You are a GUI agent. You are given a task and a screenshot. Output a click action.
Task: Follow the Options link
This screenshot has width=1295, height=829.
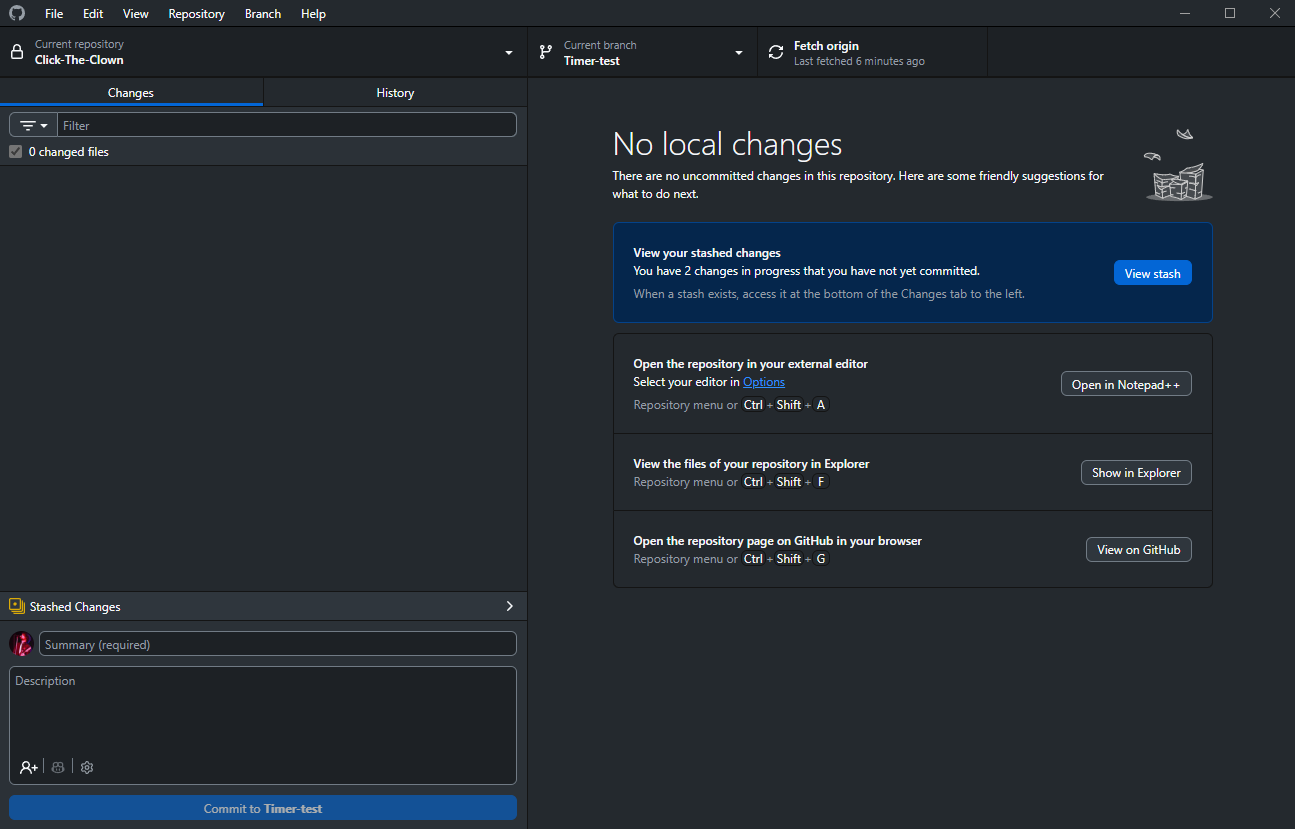click(x=764, y=382)
